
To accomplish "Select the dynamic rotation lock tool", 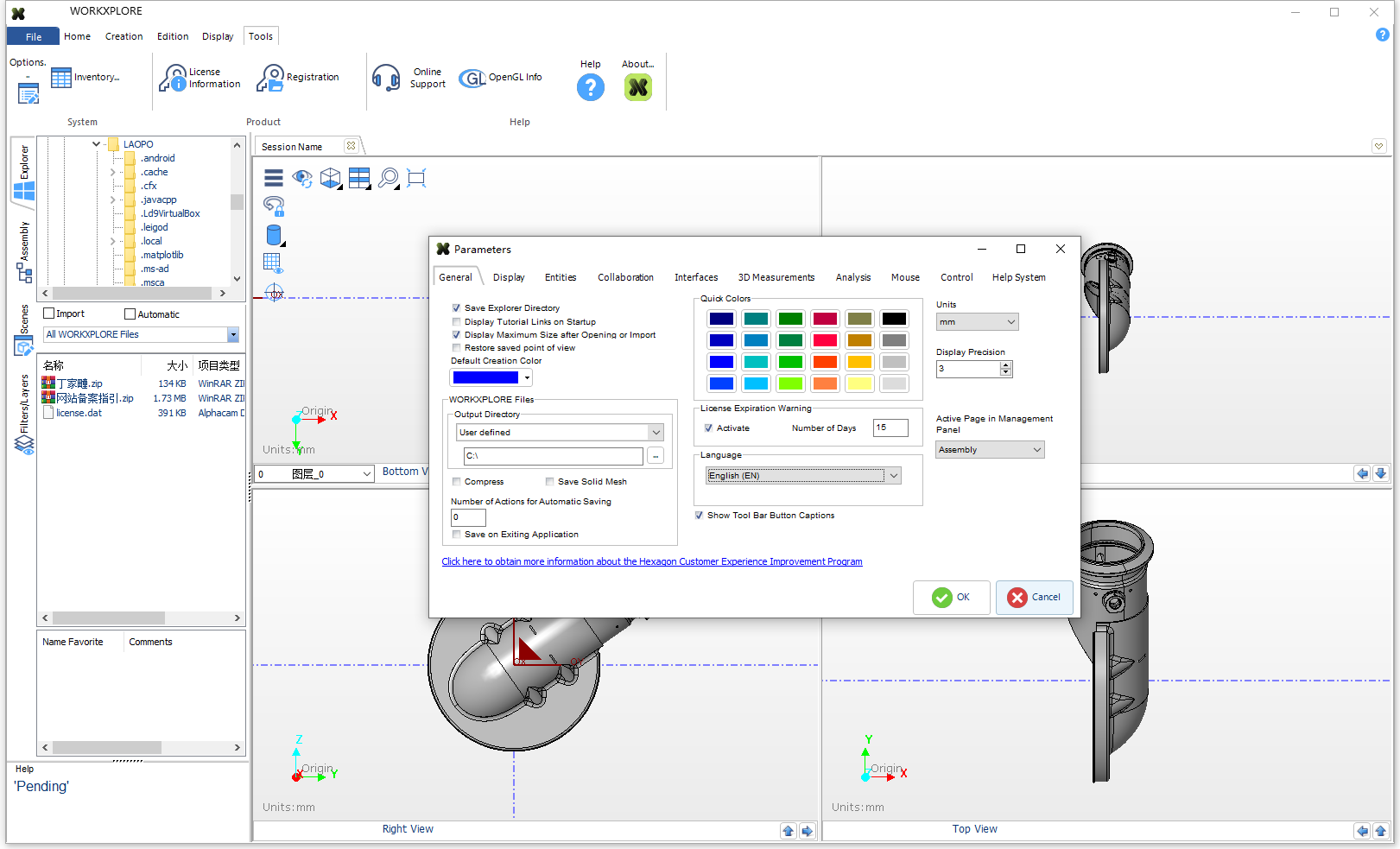I will coord(274,206).
